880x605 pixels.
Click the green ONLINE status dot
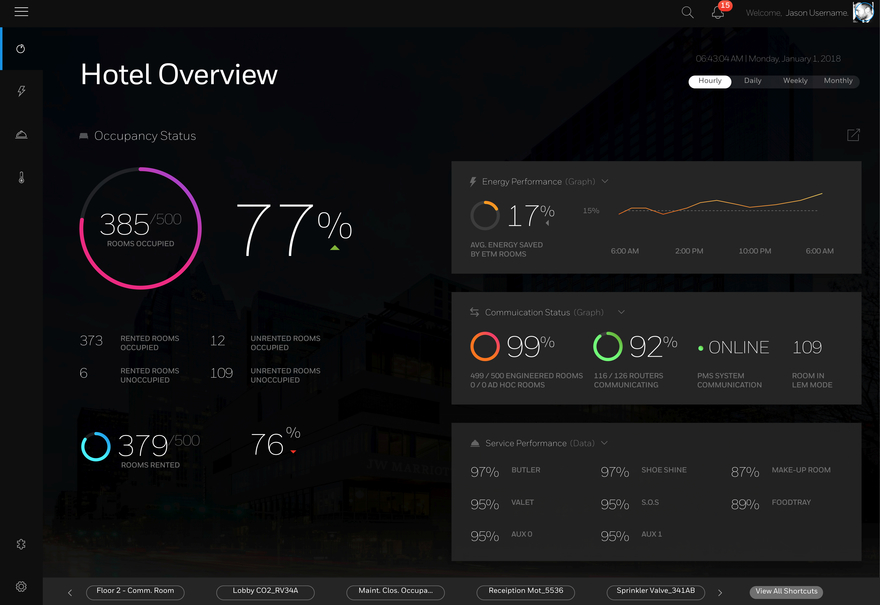pos(700,349)
